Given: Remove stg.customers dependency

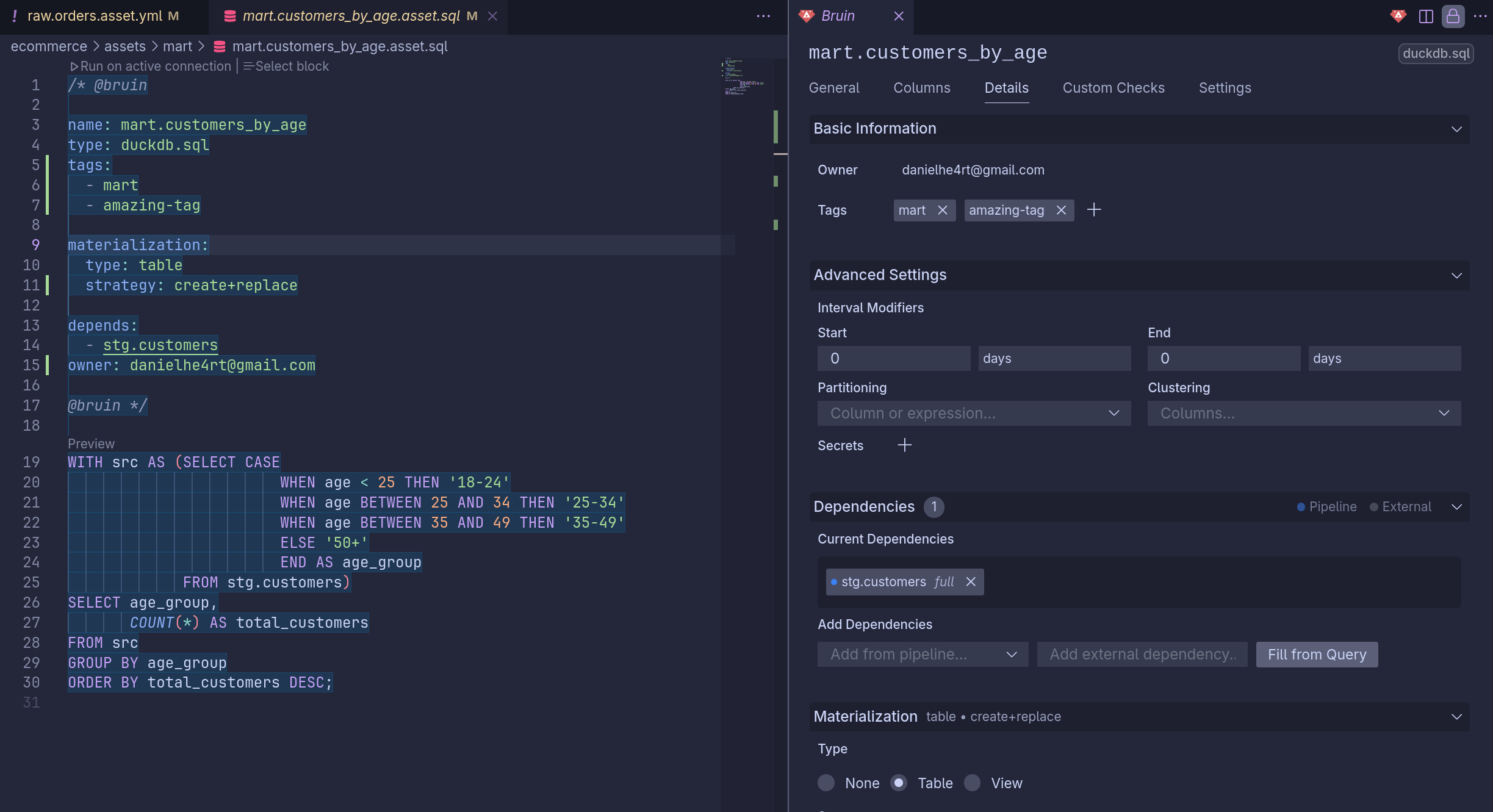Looking at the screenshot, I should tap(971, 582).
